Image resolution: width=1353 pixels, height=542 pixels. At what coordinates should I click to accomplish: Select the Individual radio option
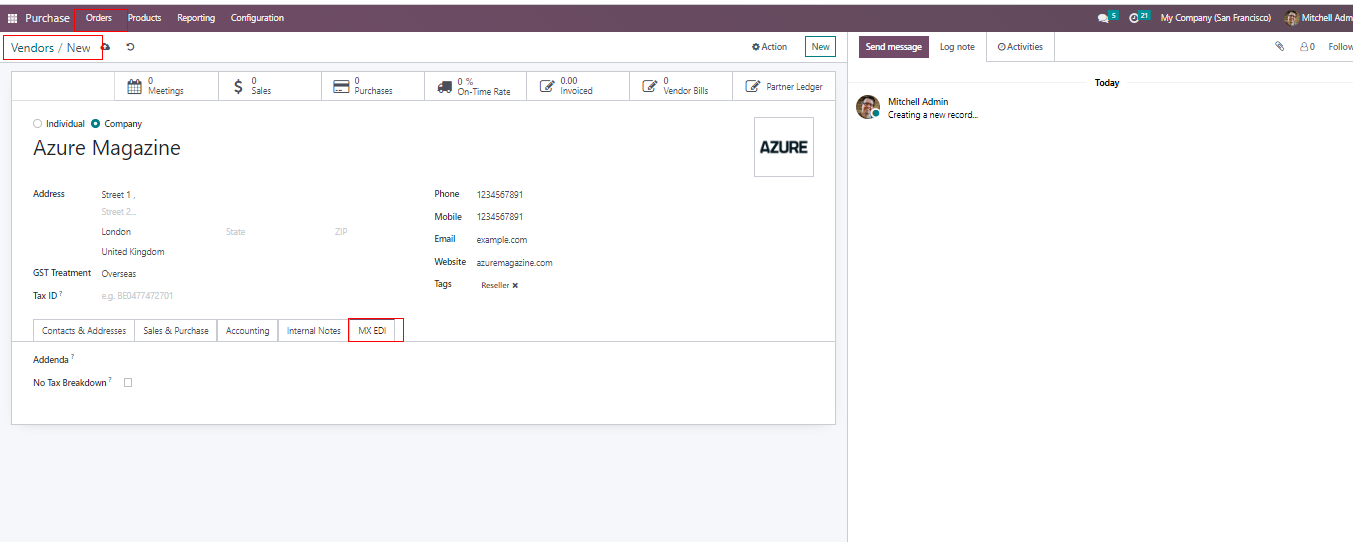click(x=38, y=124)
